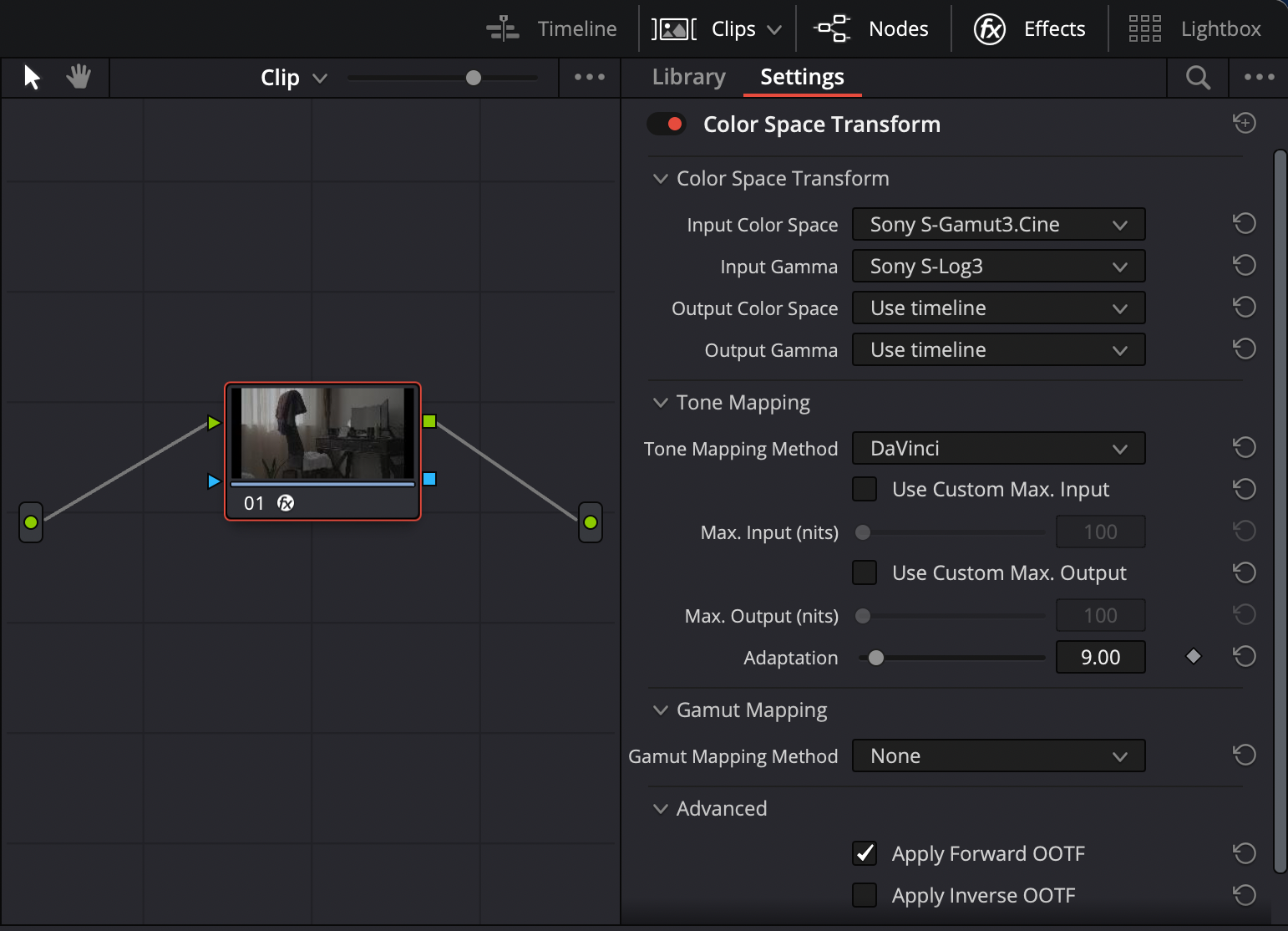This screenshot has height=931, width=1288.
Task: Reset entire Color Space Transform effect
Action: 1245,124
